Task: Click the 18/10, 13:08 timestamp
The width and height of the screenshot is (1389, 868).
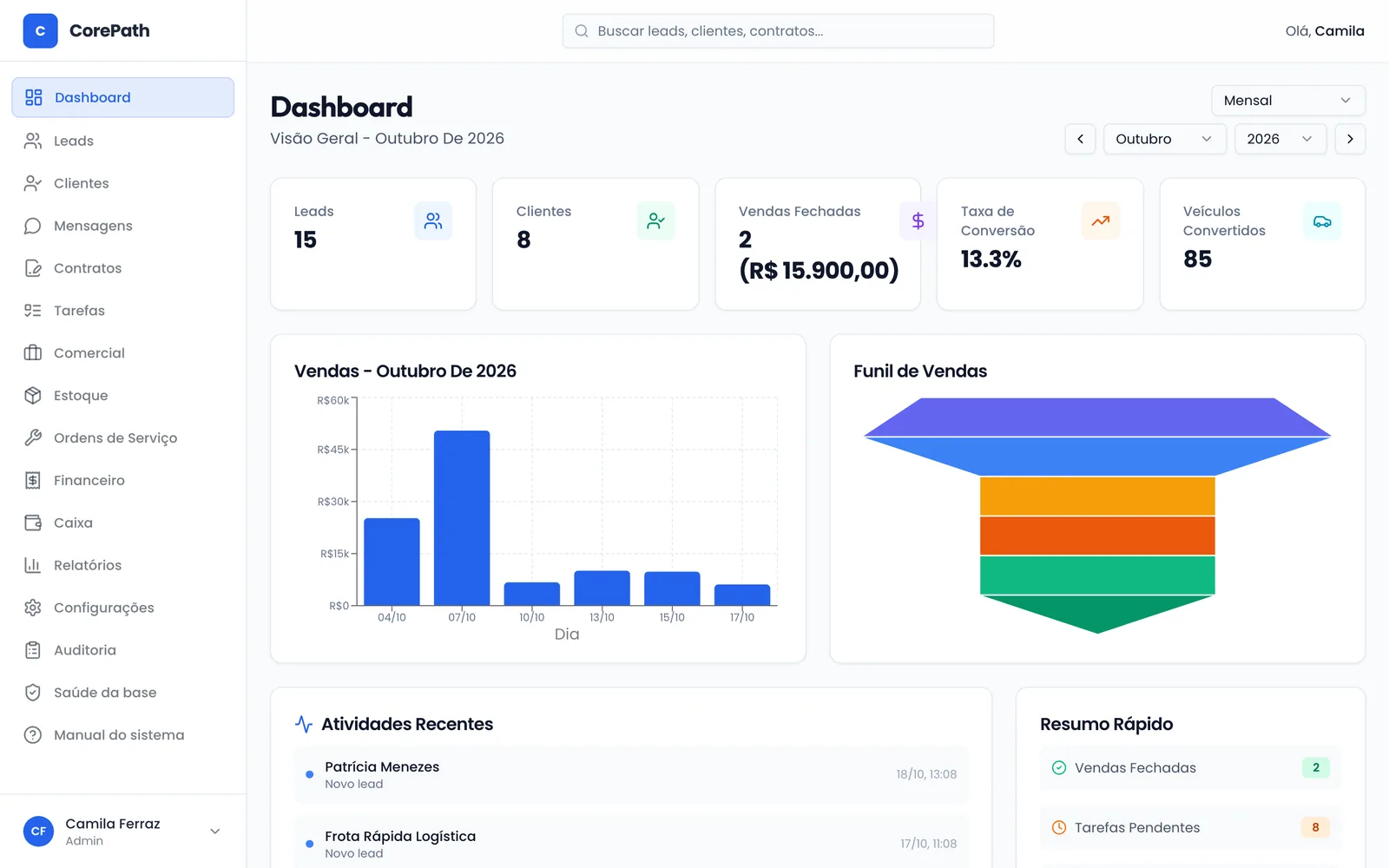Action: [926, 774]
